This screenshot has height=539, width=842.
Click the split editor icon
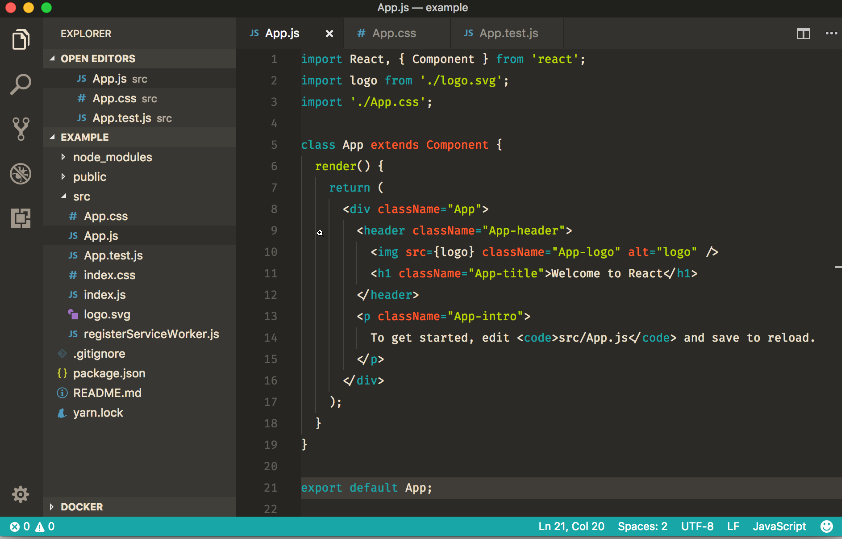click(803, 33)
